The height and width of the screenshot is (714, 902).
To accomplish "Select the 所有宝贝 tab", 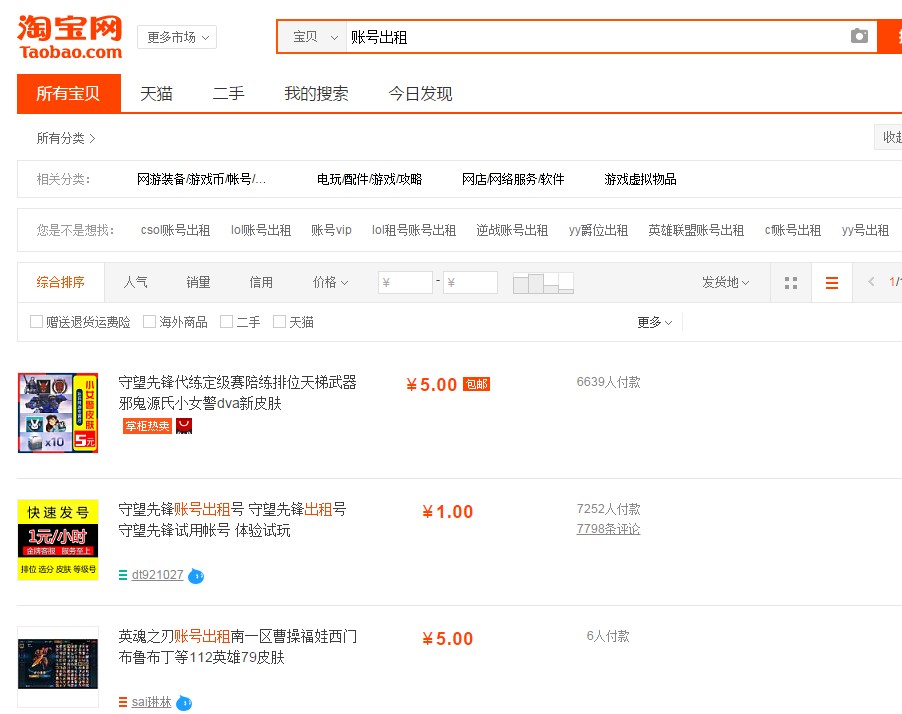I will click(69, 93).
